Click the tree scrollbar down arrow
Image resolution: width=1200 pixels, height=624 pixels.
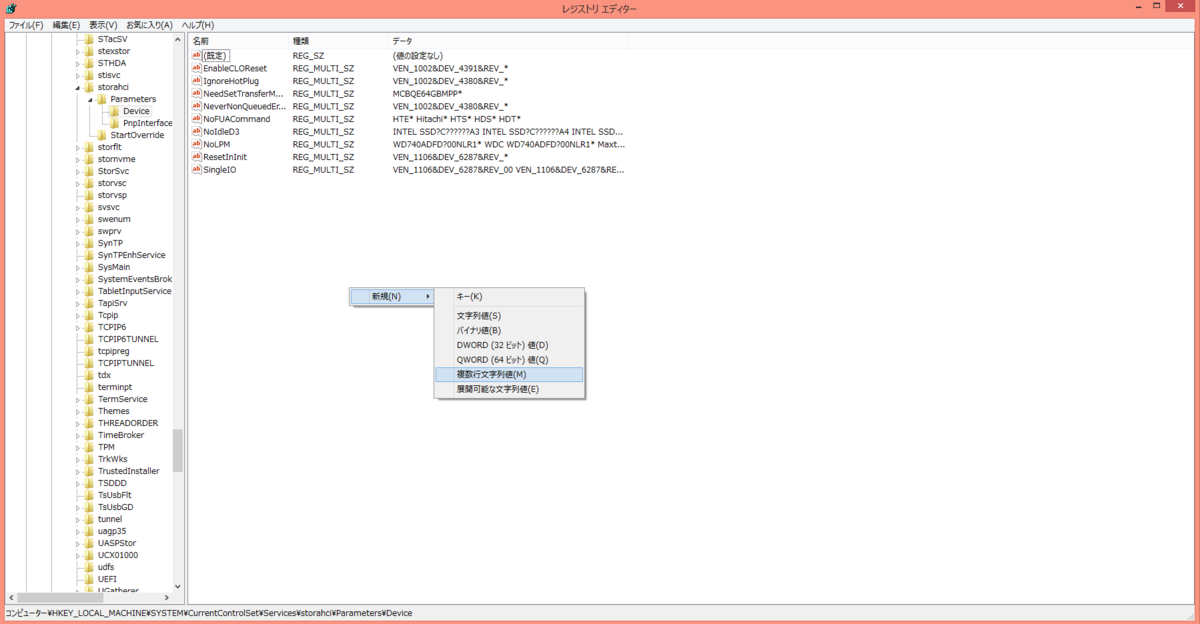[x=178, y=587]
